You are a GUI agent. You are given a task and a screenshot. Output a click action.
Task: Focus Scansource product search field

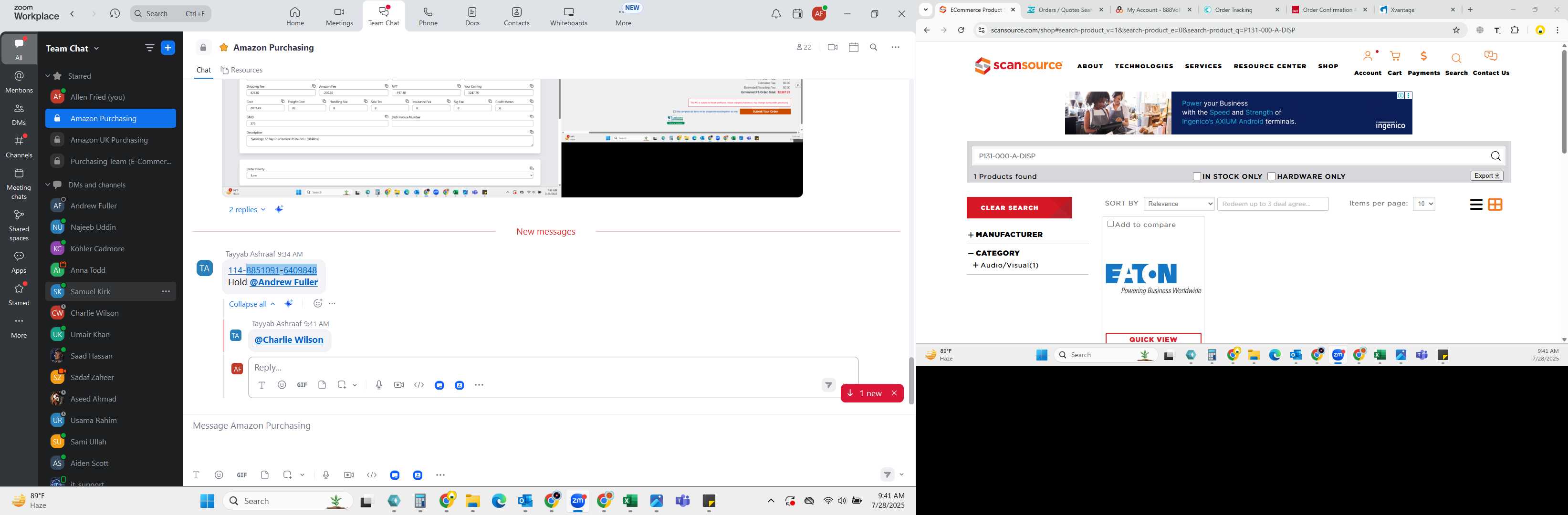pos(1228,156)
